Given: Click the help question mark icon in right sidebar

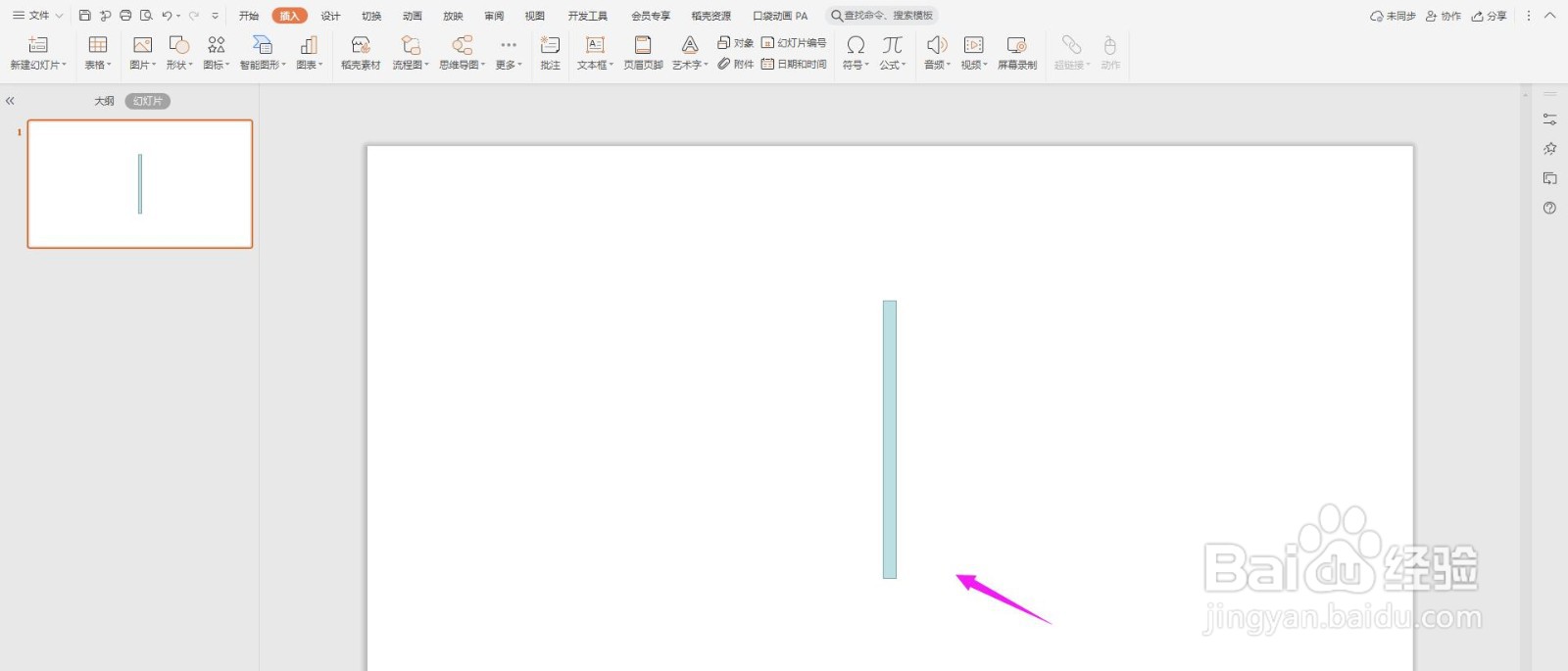Looking at the screenshot, I should [x=1549, y=208].
